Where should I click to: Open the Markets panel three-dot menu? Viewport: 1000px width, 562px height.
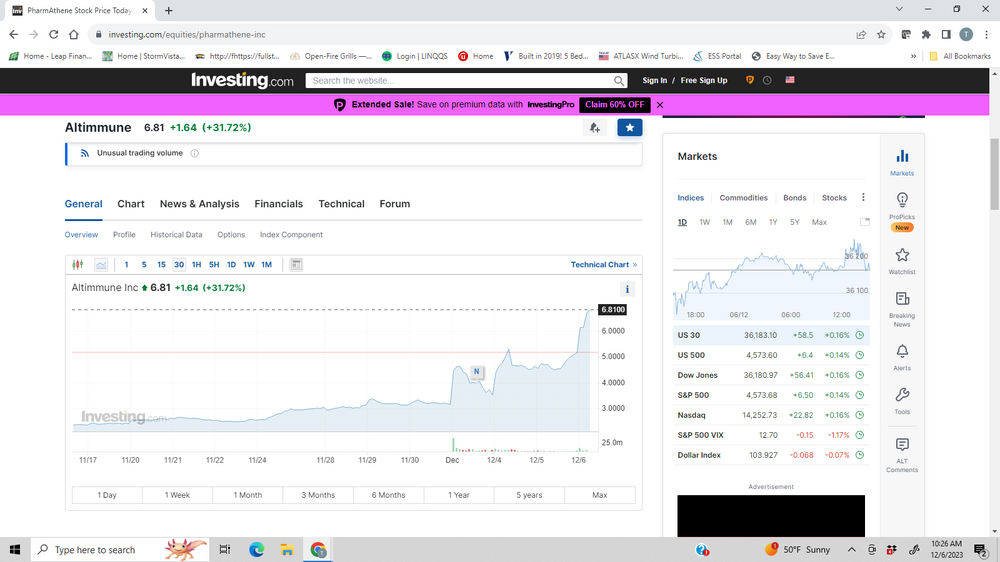(x=864, y=198)
